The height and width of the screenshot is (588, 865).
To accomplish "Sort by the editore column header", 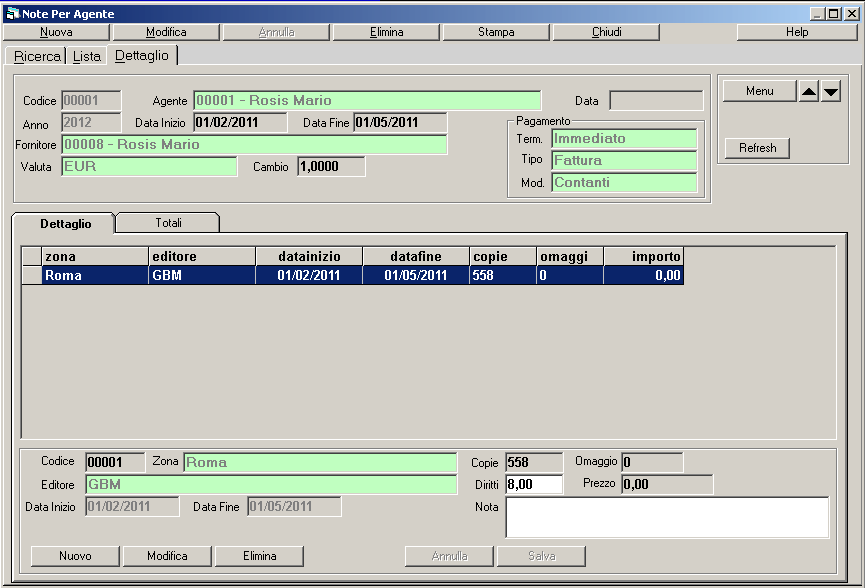I will click(202, 257).
